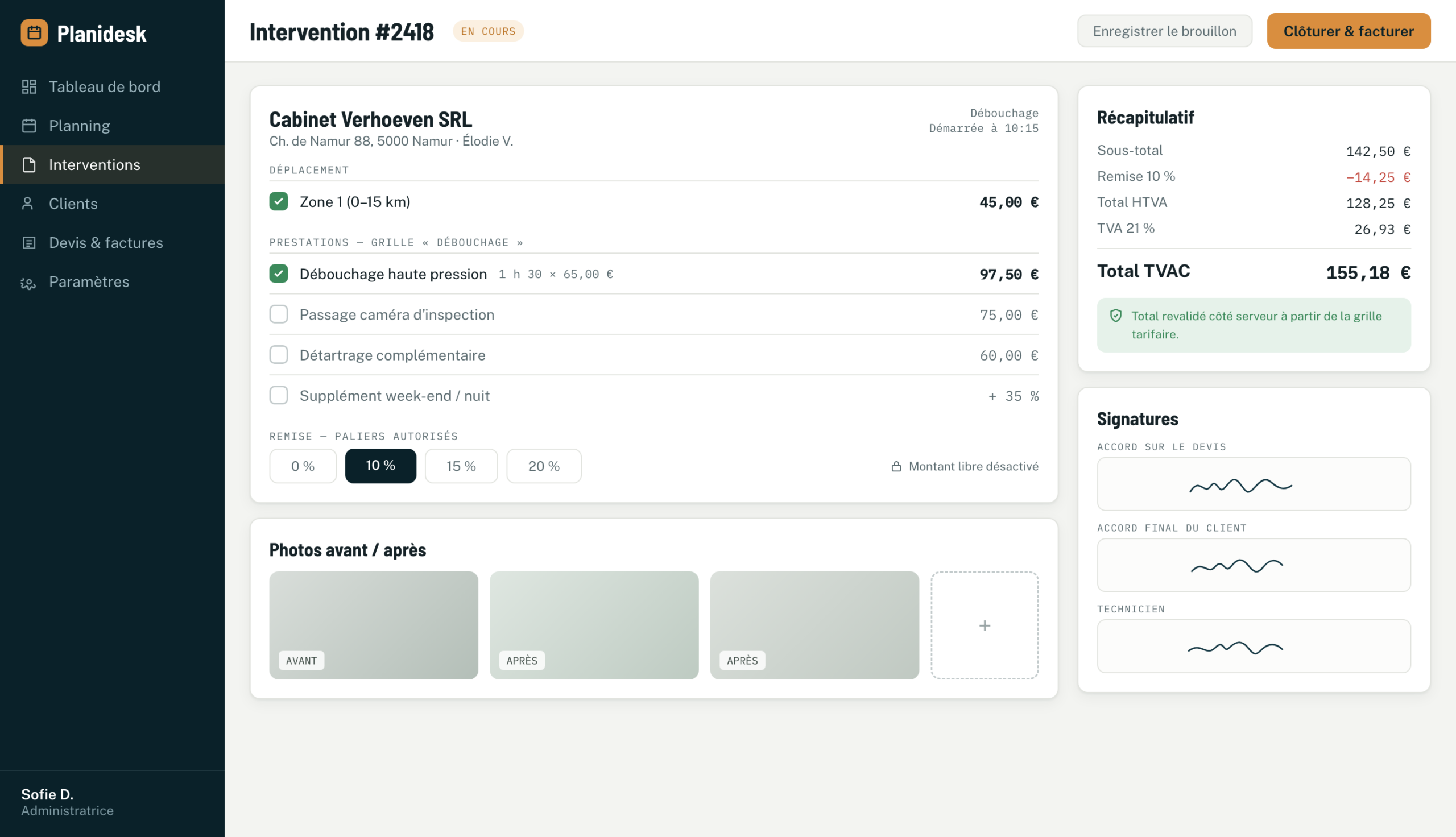Open the AVANT photo thumbnail
Screen dimensions: 1456x837
click(374, 625)
